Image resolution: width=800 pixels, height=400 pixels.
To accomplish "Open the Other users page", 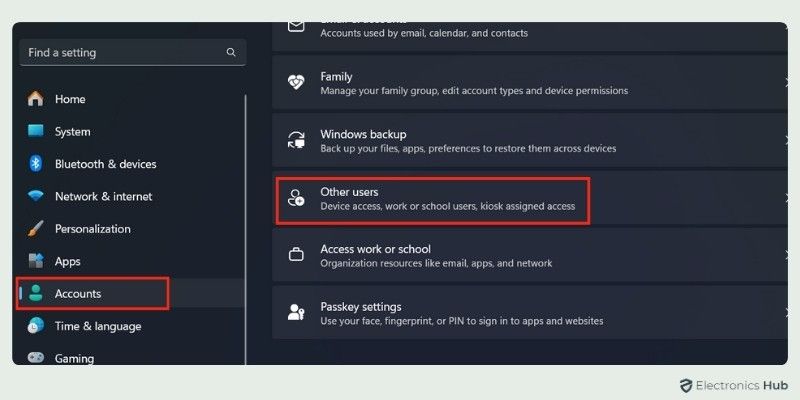I will tap(530, 198).
